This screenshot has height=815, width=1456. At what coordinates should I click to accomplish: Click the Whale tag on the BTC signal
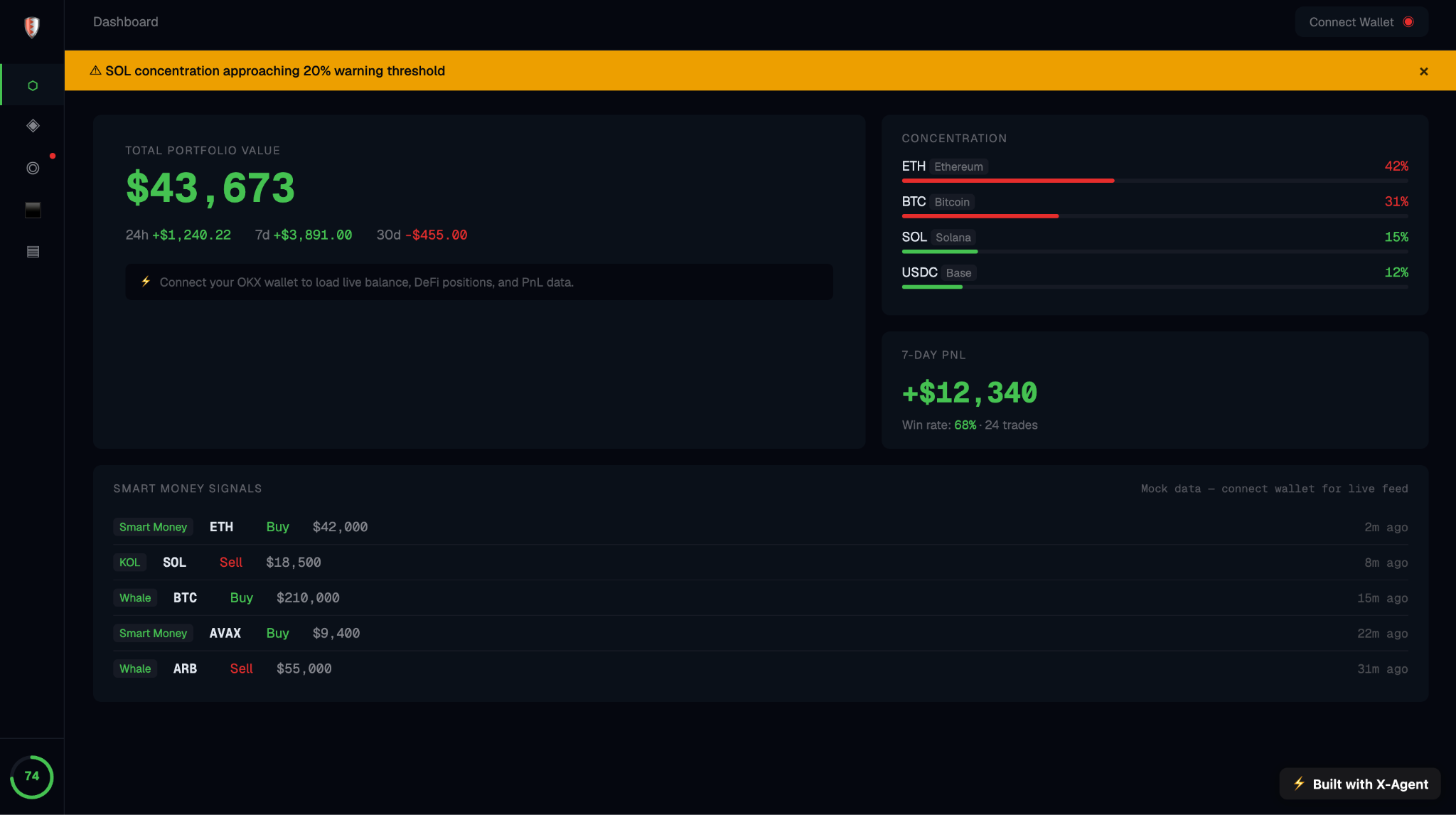pyautogui.click(x=135, y=598)
